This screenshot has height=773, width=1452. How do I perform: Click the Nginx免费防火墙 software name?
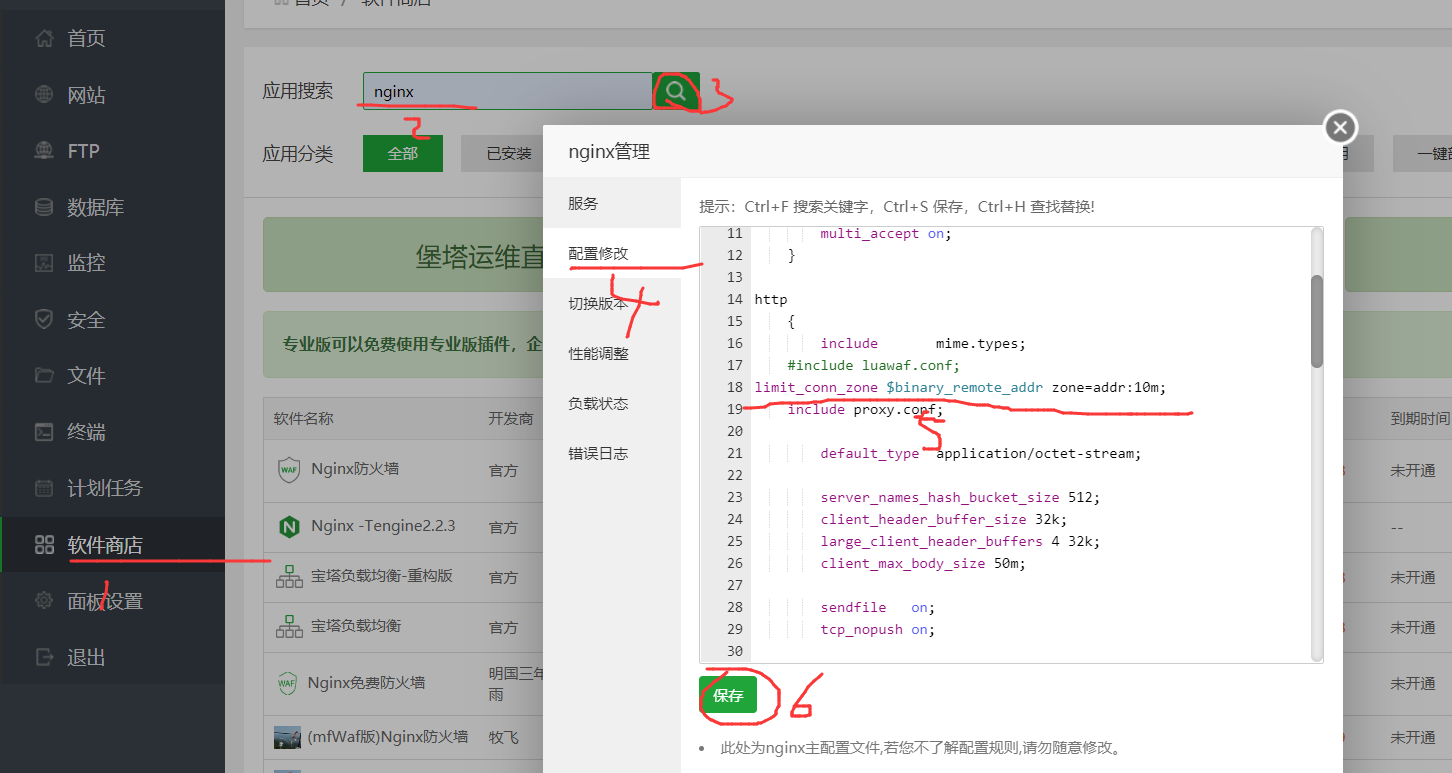(x=366, y=683)
